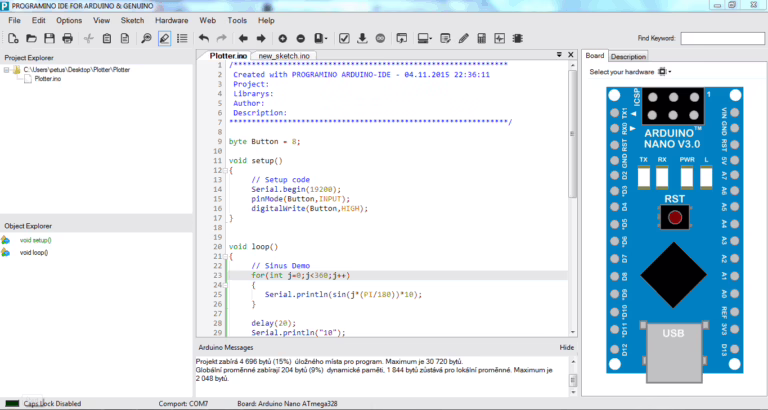Click the Print toolbar icon
Viewport: 768px width, 410px height.
coord(67,38)
